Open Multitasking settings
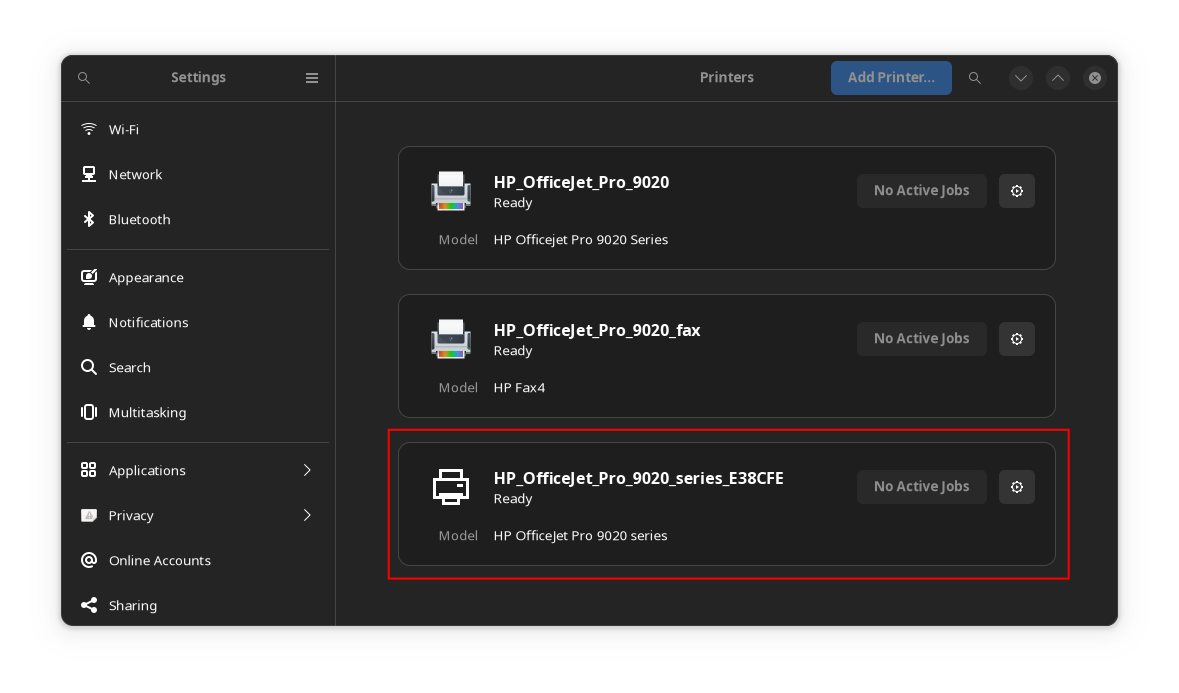1179x693 pixels. [198, 413]
